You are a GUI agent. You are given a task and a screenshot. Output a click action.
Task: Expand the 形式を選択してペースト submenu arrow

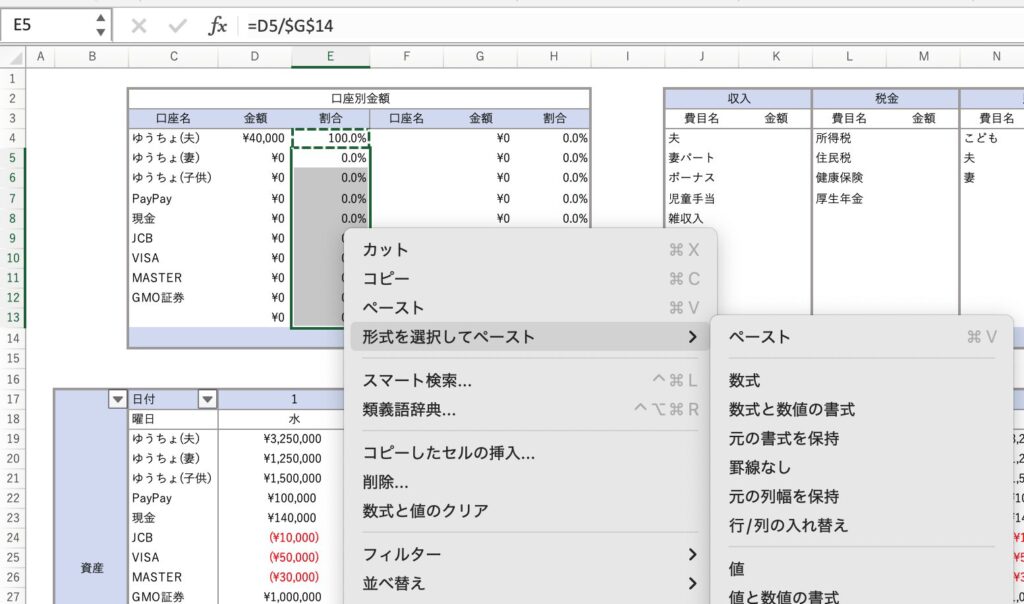coord(692,337)
